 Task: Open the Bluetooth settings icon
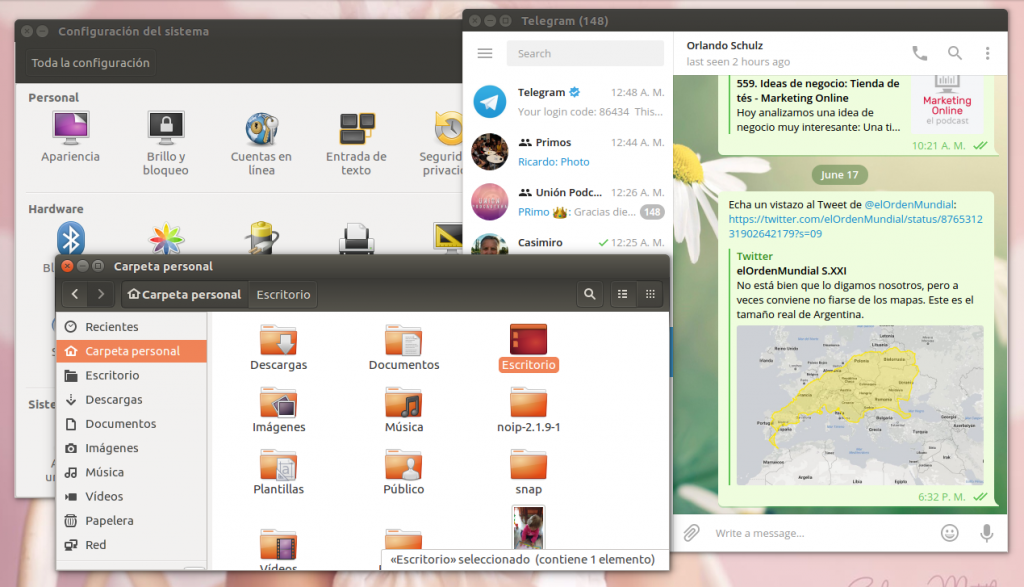(x=71, y=238)
